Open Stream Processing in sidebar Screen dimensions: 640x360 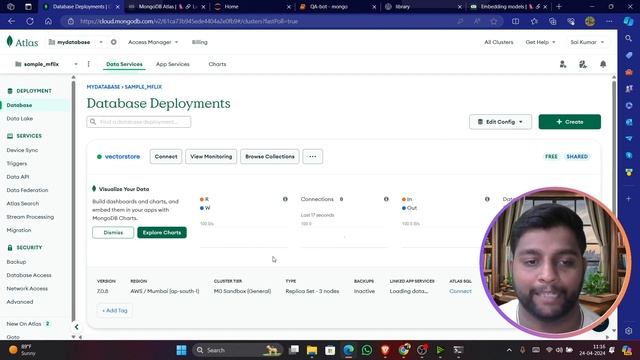coord(30,217)
